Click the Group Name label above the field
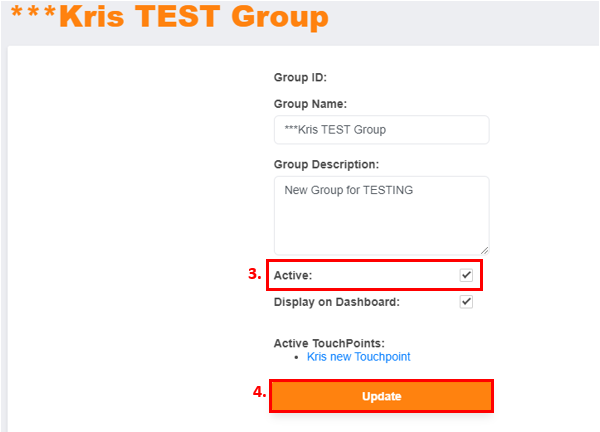Viewport: 600px width, 432px height. click(309, 103)
